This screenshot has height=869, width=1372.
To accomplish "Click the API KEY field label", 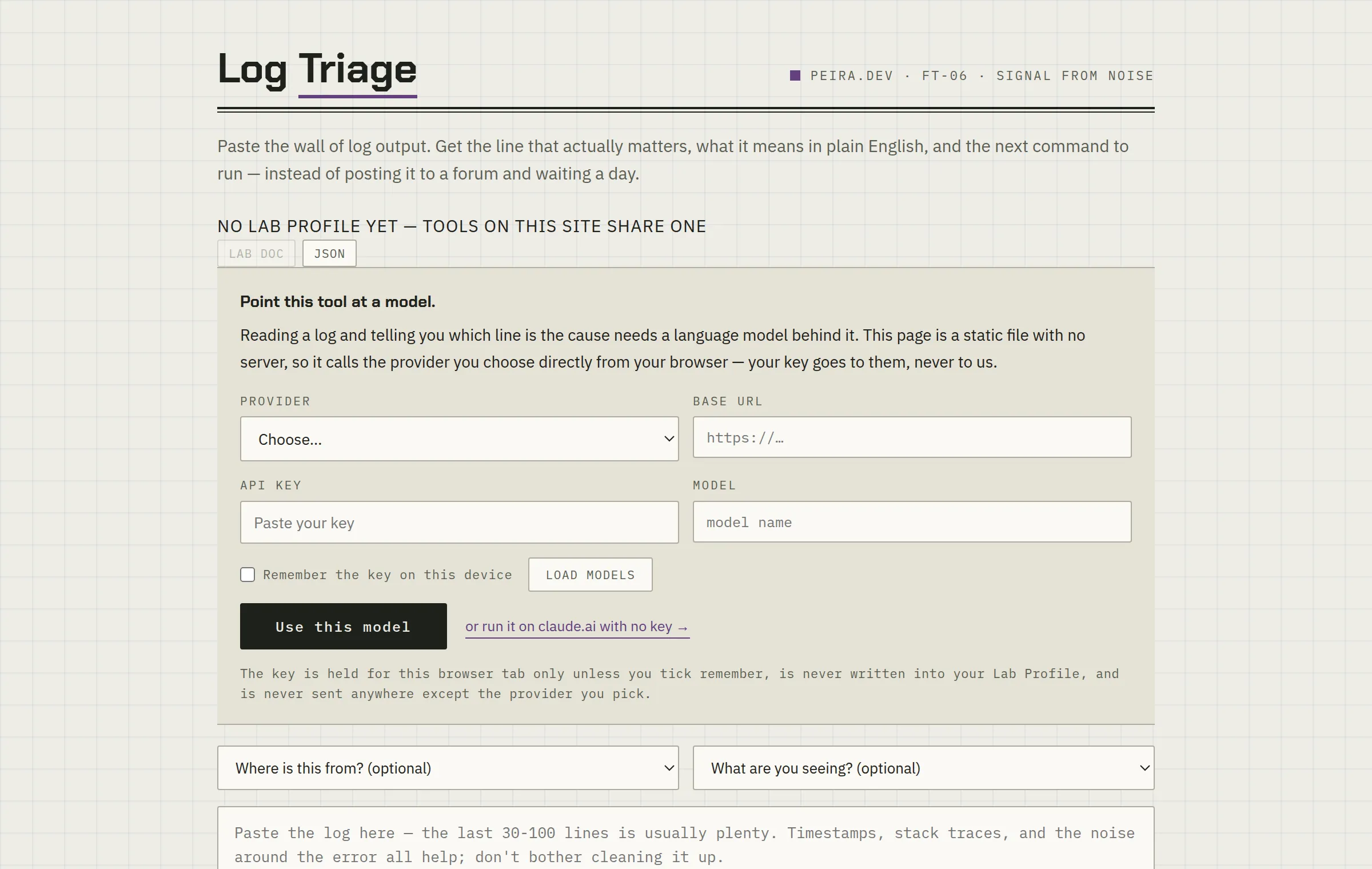I will pyautogui.click(x=270, y=485).
